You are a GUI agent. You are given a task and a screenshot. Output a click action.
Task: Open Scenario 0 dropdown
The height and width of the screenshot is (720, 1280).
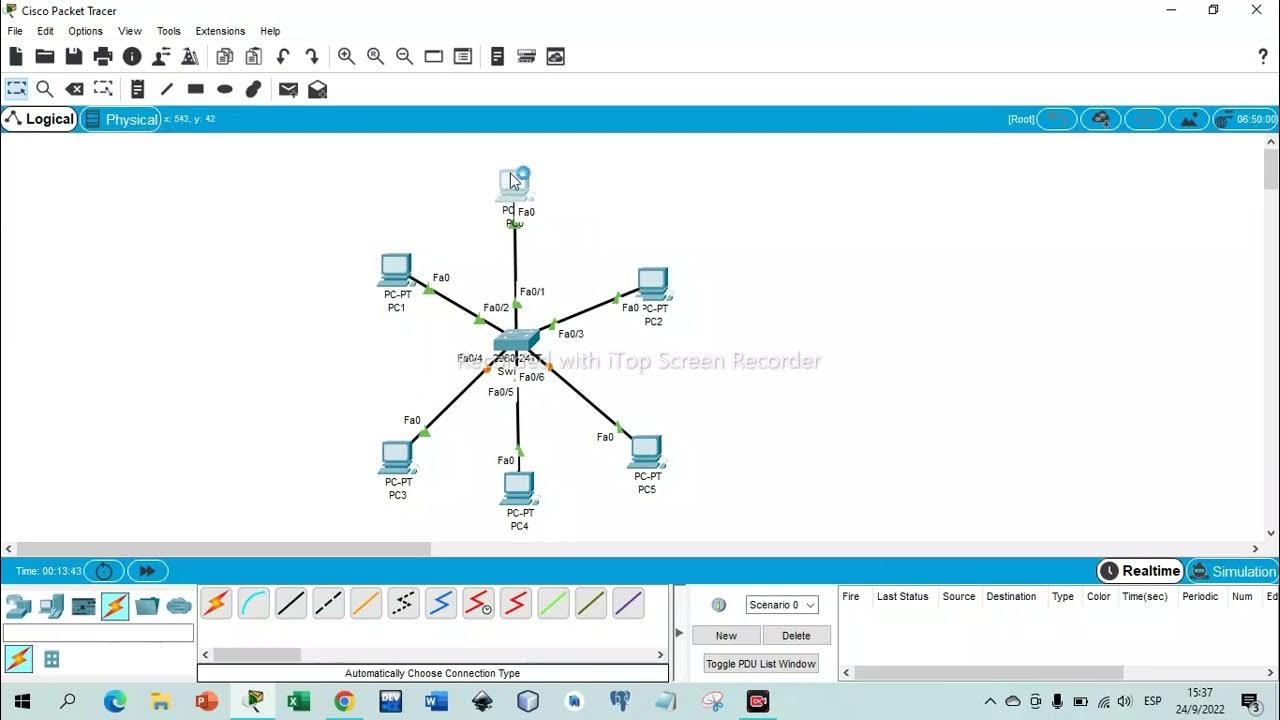tap(782, 605)
